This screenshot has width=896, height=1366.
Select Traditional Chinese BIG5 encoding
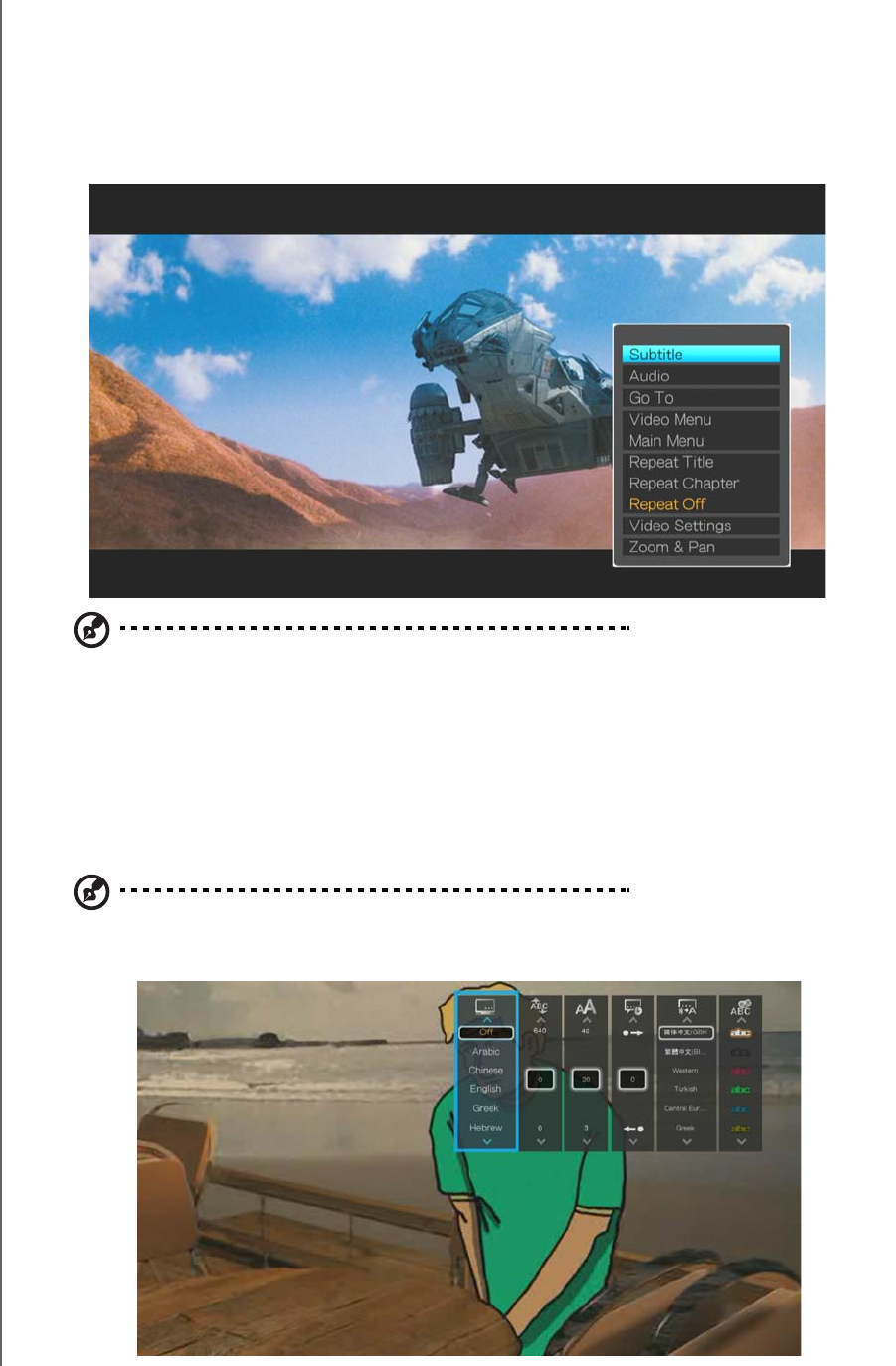pos(686,1052)
